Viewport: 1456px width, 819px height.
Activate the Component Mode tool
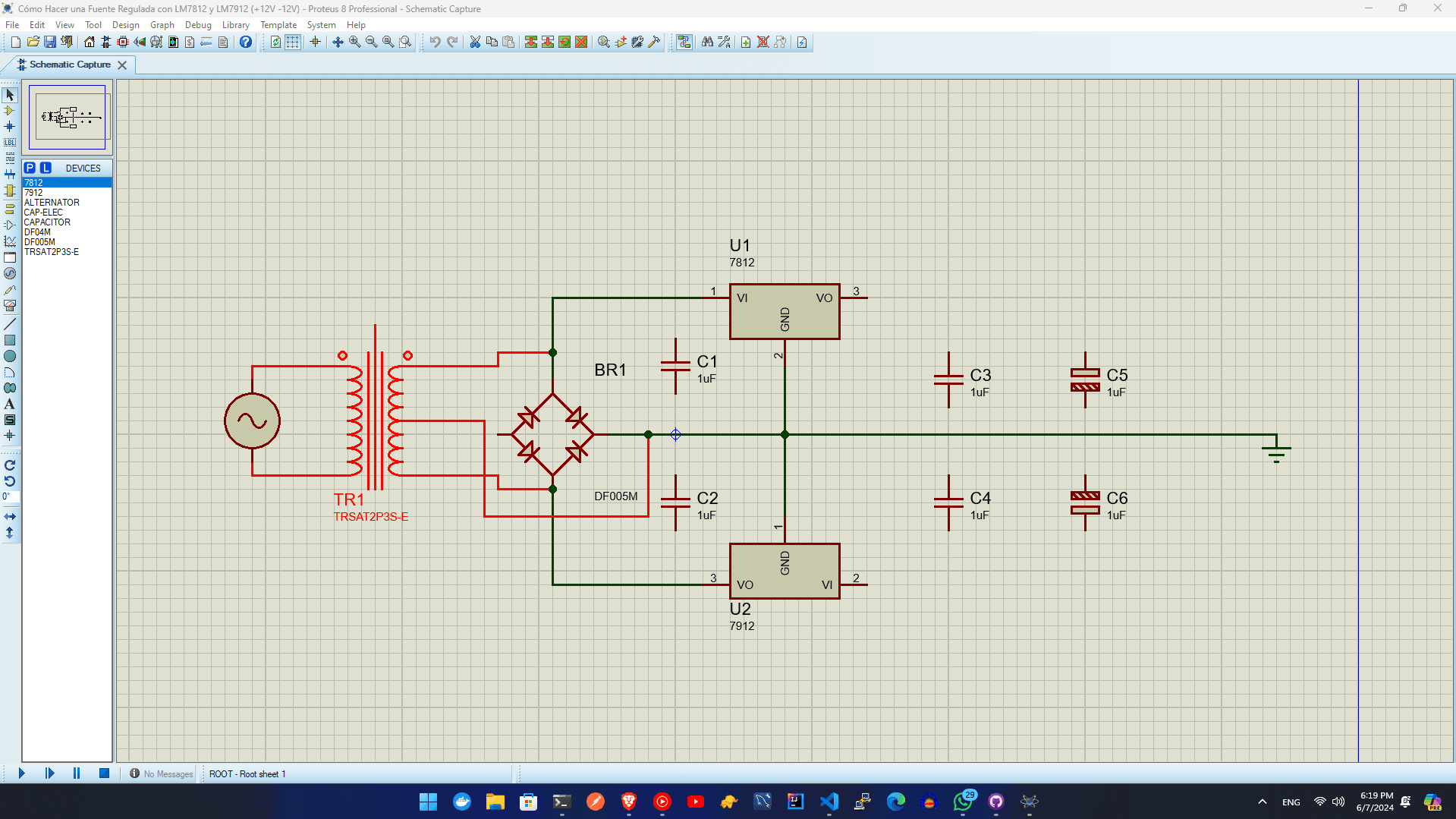click(10, 111)
